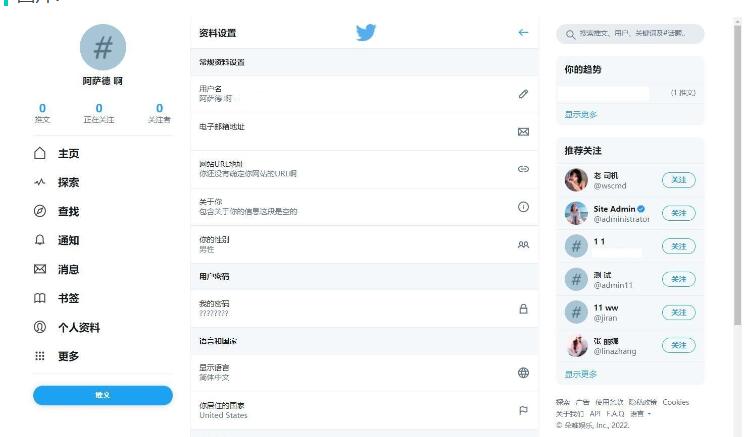Click the Twitter bird logo

(x=366, y=32)
